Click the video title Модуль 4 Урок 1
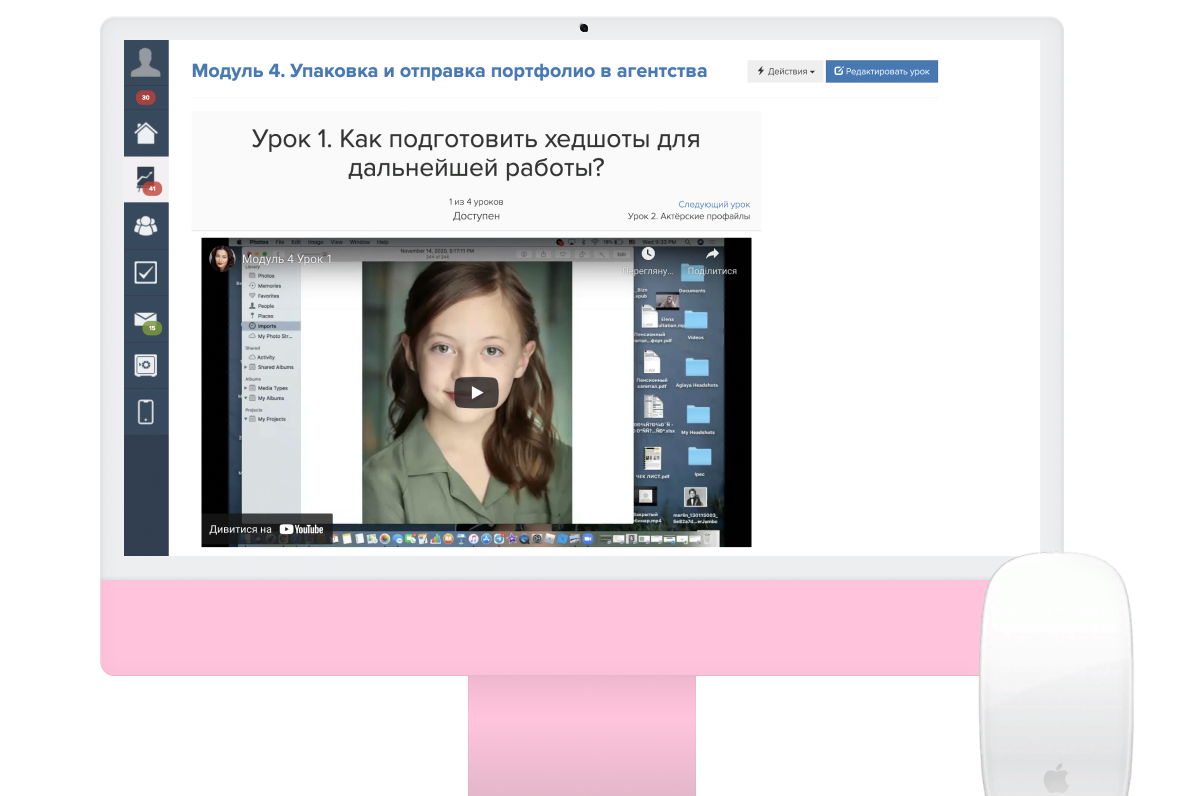 click(286, 259)
